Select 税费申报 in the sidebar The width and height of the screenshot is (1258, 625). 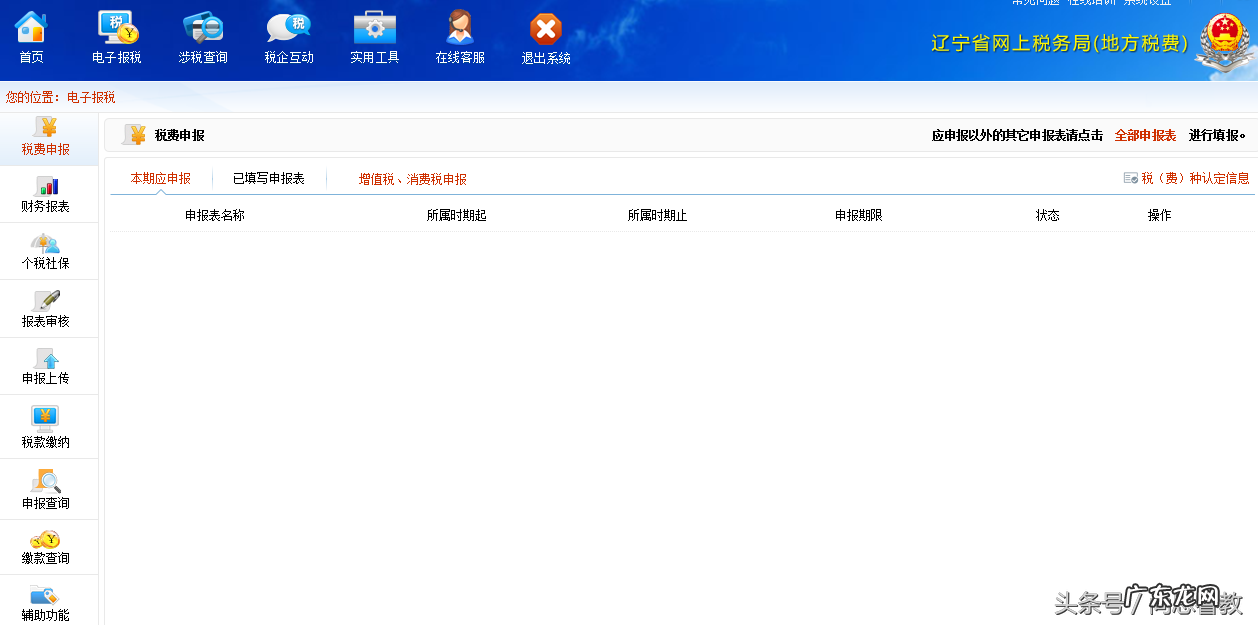pyautogui.click(x=47, y=138)
